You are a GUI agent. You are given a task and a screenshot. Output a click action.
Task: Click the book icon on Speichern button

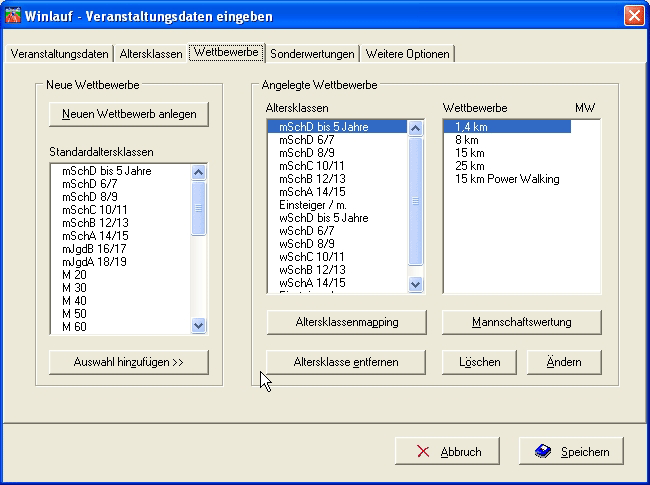(543, 451)
